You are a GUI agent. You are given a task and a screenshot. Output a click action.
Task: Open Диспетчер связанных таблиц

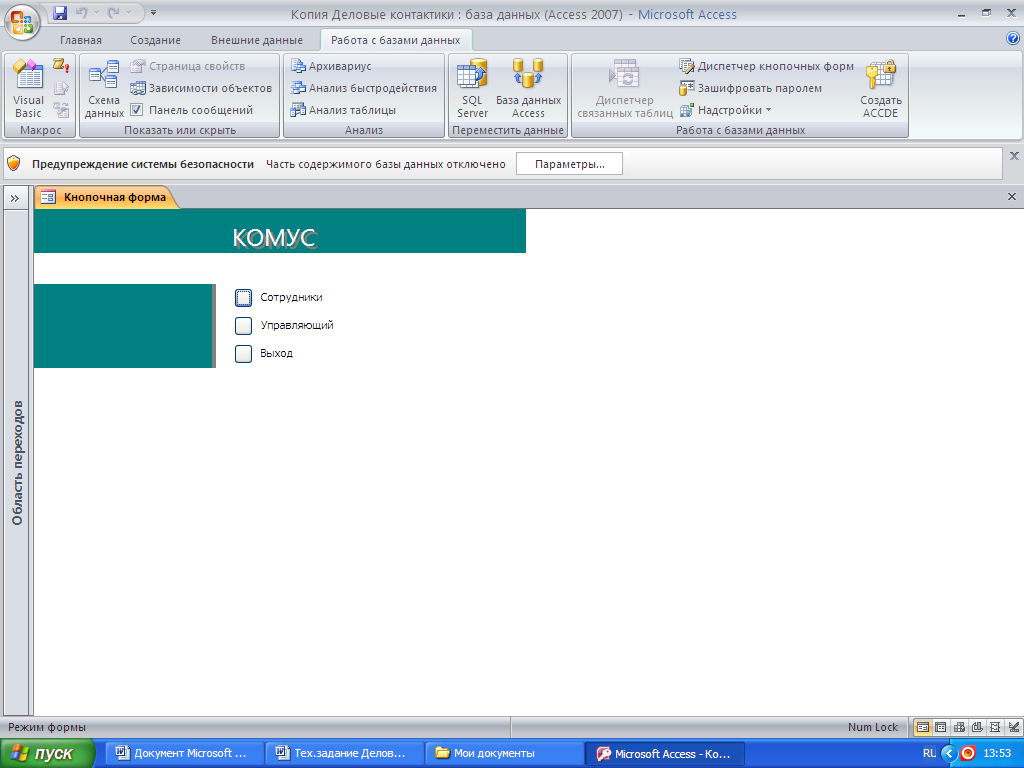point(624,89)
